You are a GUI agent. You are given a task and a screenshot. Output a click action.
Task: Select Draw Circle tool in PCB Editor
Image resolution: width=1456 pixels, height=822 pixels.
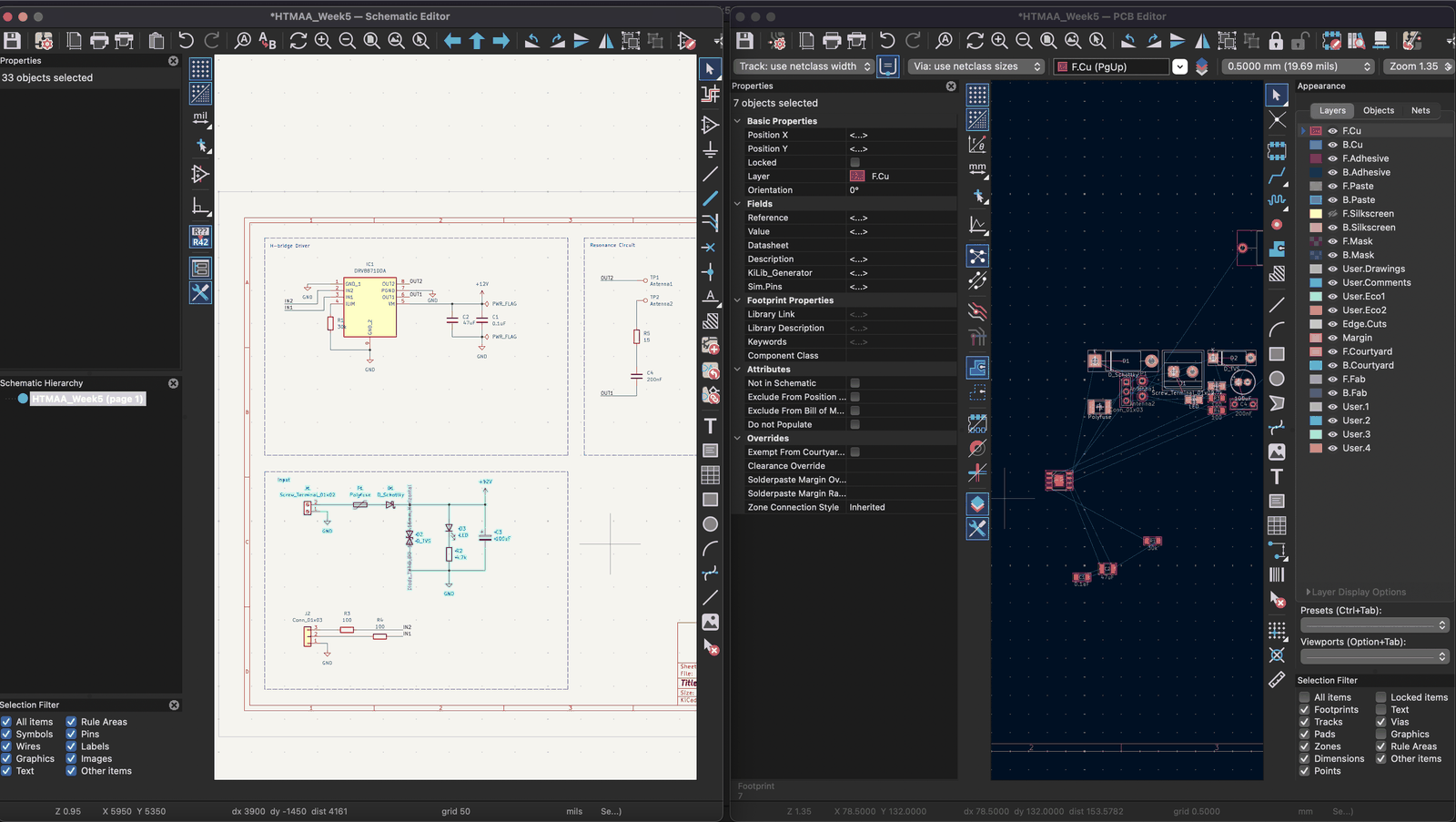click(x=1277, y=379)
